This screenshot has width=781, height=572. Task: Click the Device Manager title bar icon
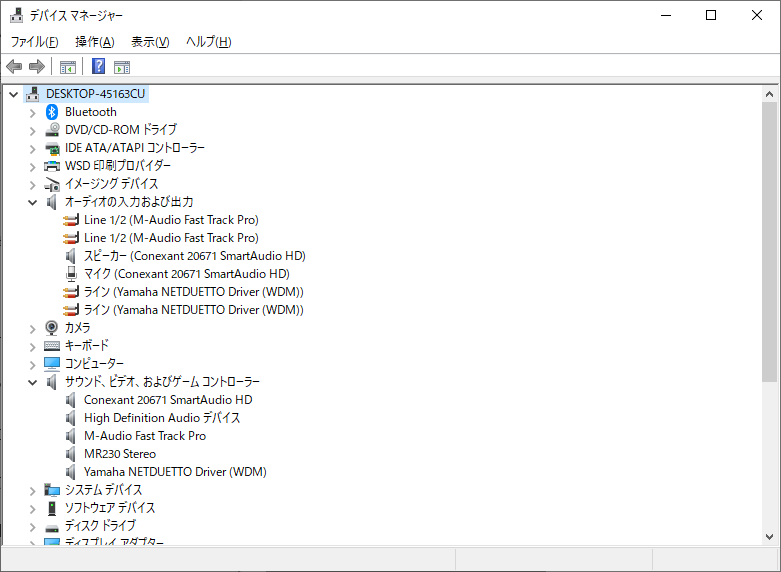tap(16, 15)
